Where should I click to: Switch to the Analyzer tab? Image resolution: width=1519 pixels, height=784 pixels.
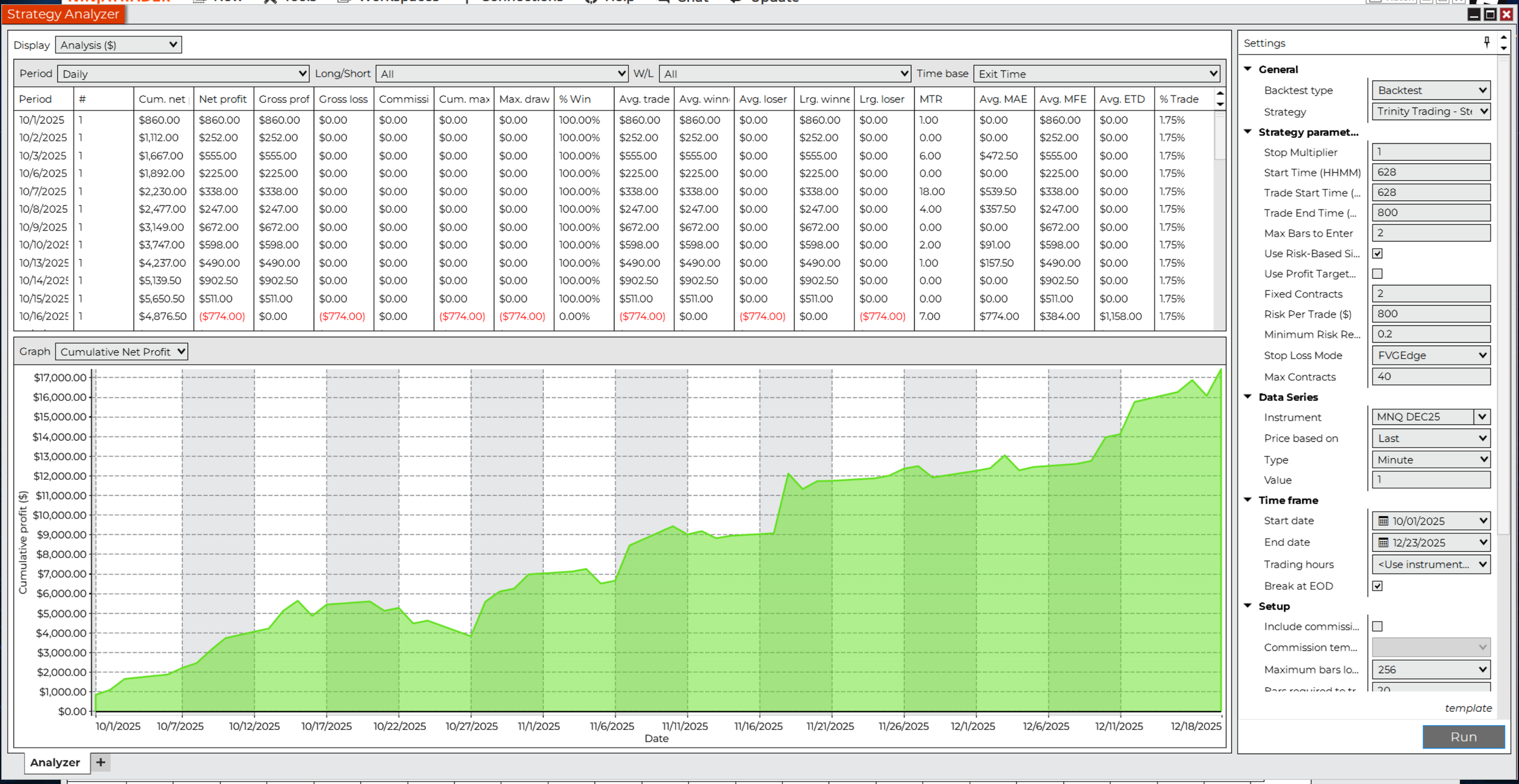click(56, 762)
